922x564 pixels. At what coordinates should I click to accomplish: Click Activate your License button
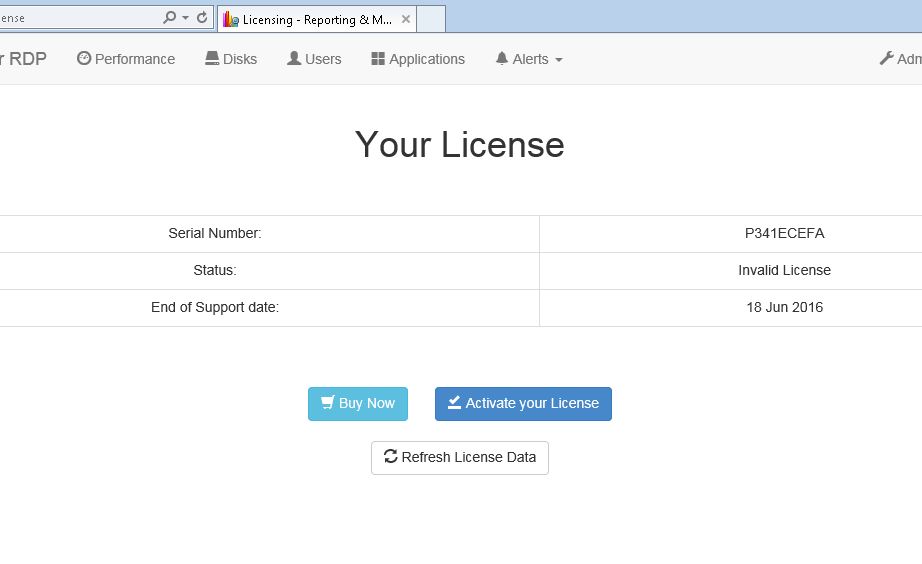(x=523, y=403)
